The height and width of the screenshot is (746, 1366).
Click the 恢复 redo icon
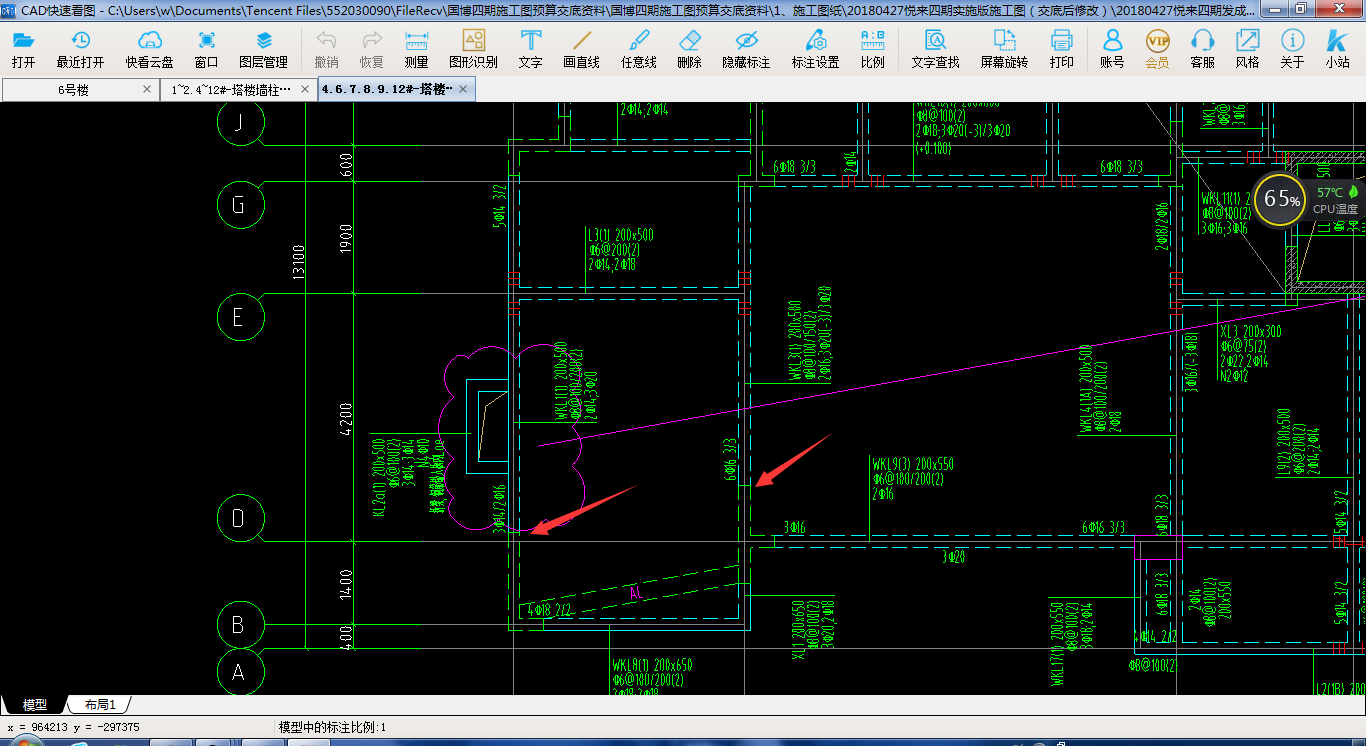click(x=371, y=49)
